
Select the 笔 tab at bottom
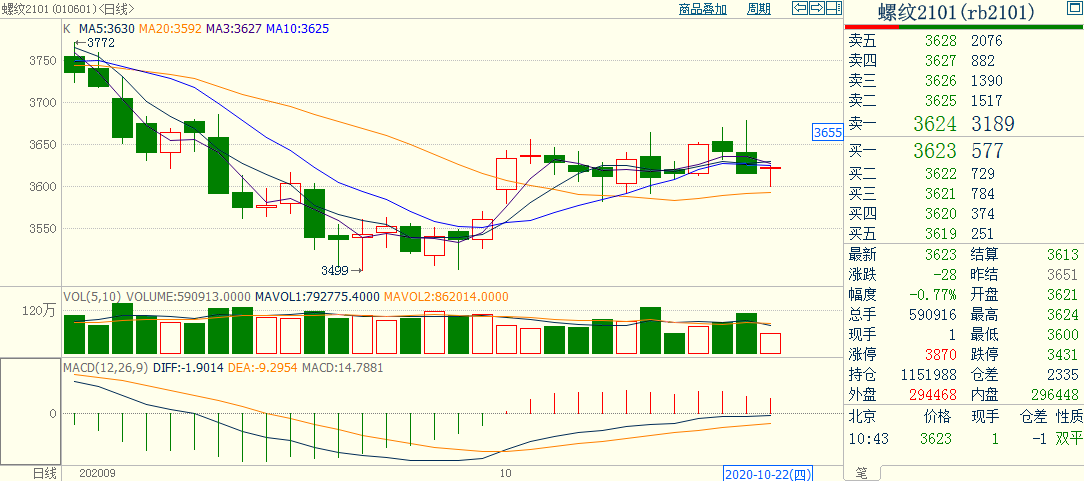point(860,472)
